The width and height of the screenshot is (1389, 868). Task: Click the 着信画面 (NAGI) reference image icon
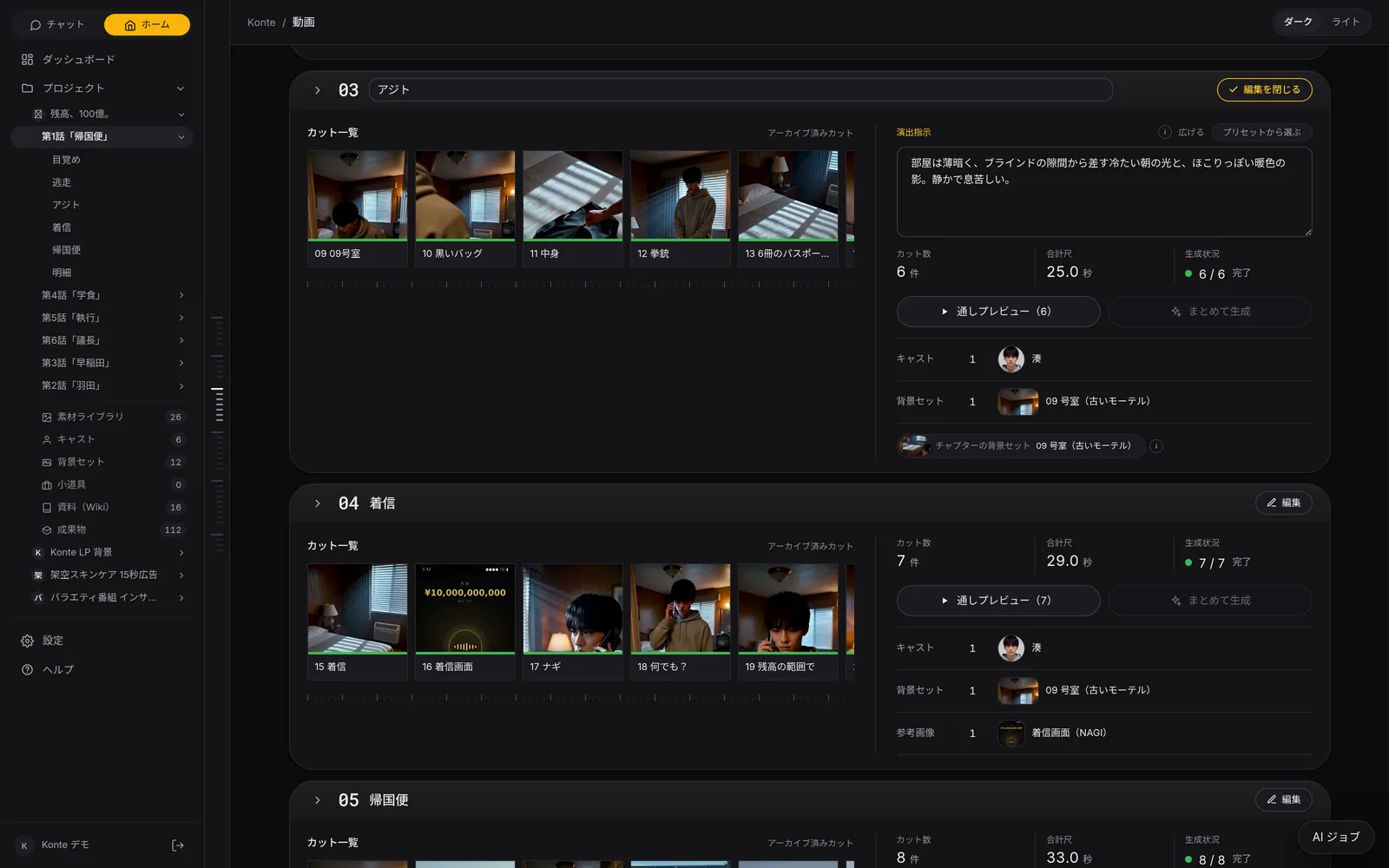1011,733
